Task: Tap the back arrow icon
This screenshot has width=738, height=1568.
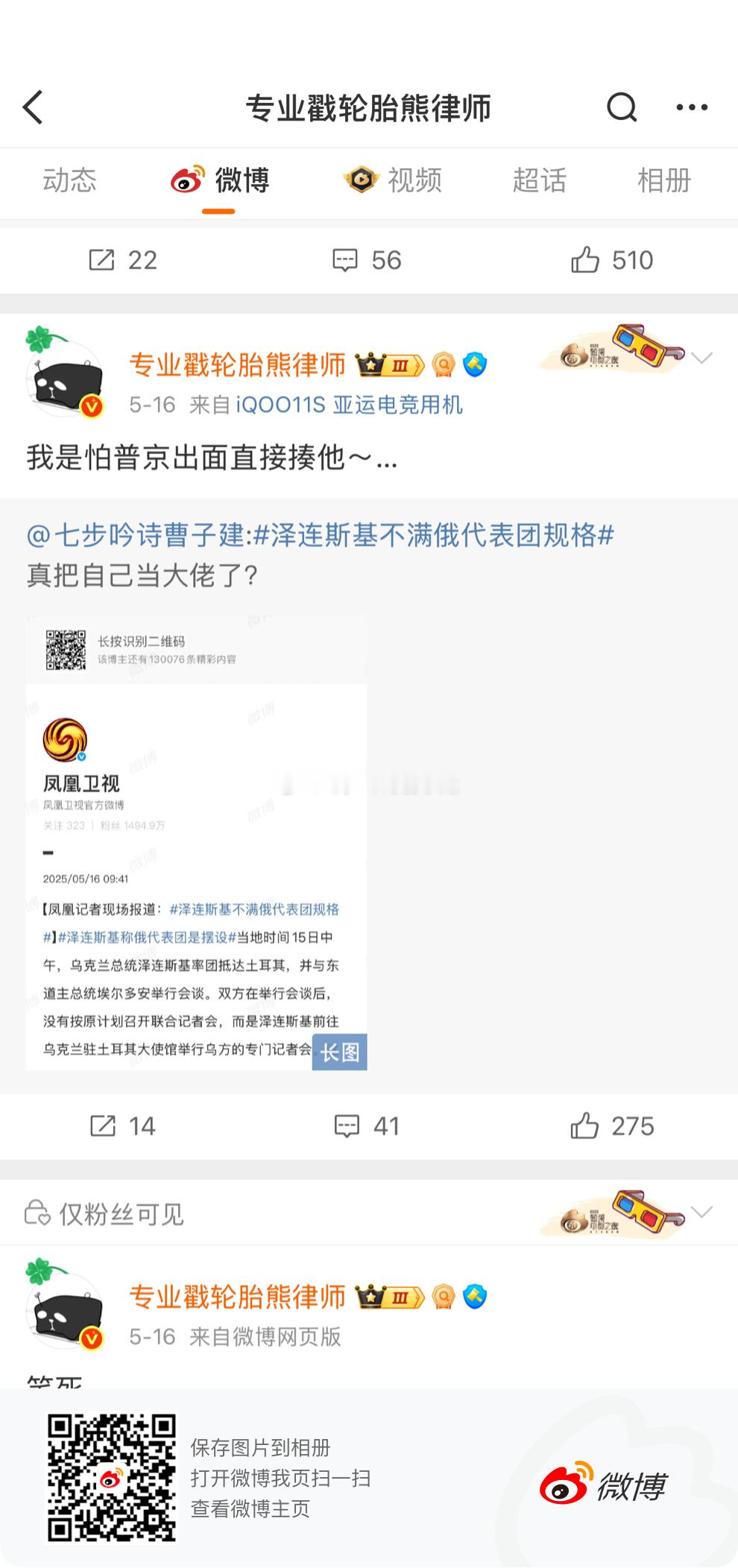Action: tap(33, 108)
